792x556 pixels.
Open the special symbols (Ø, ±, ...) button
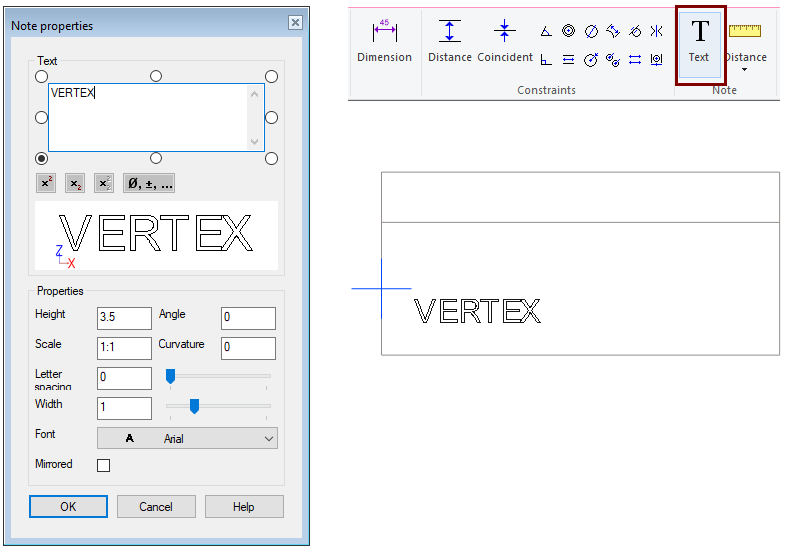click(149, 183)
